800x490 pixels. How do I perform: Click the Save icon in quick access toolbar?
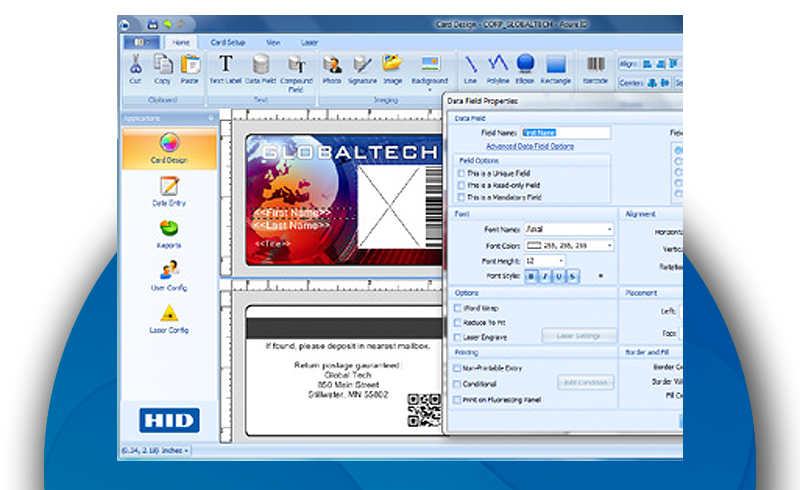pos(152,24)
